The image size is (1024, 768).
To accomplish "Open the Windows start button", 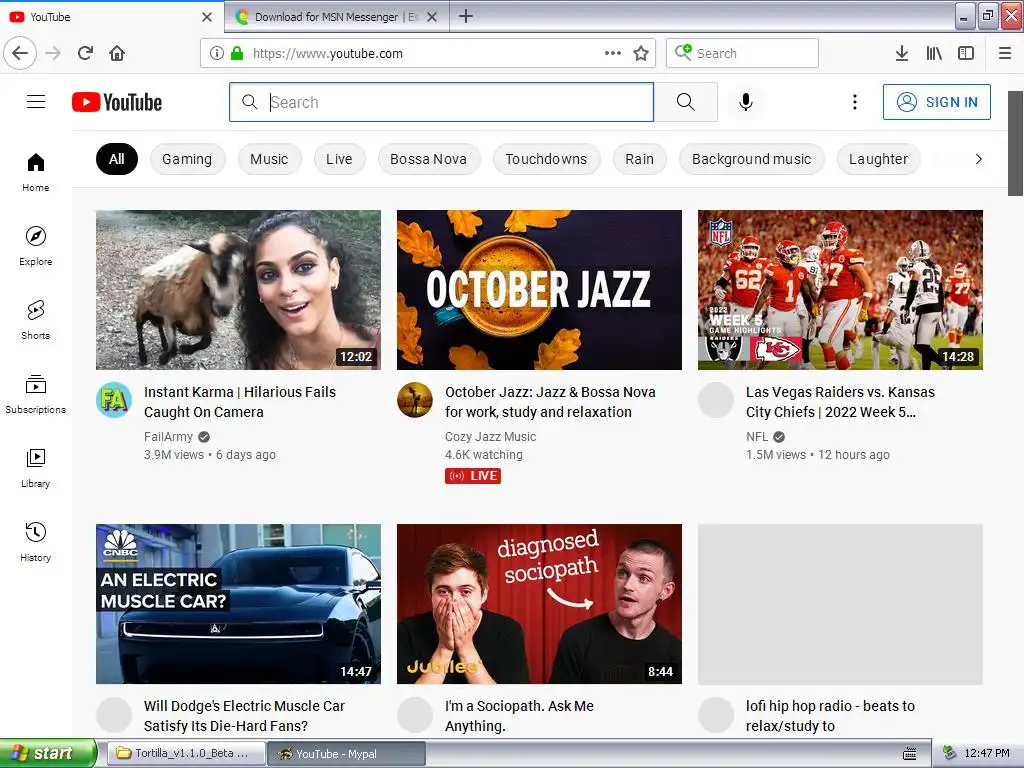I will [x=48, y=754].
